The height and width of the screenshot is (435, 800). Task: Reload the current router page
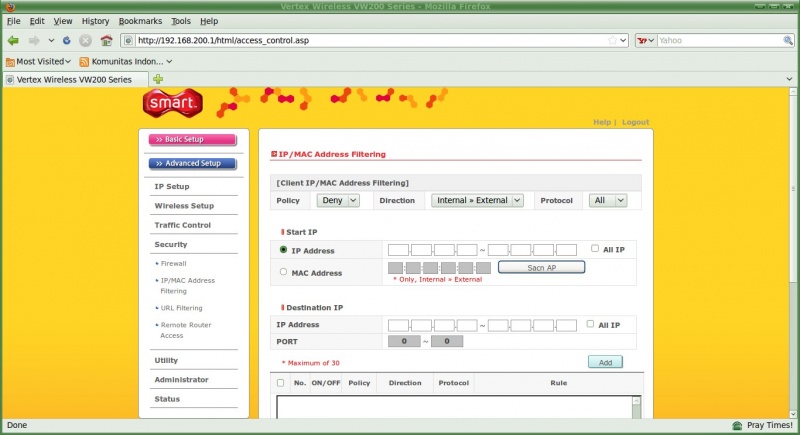click(x=66, y=41)
